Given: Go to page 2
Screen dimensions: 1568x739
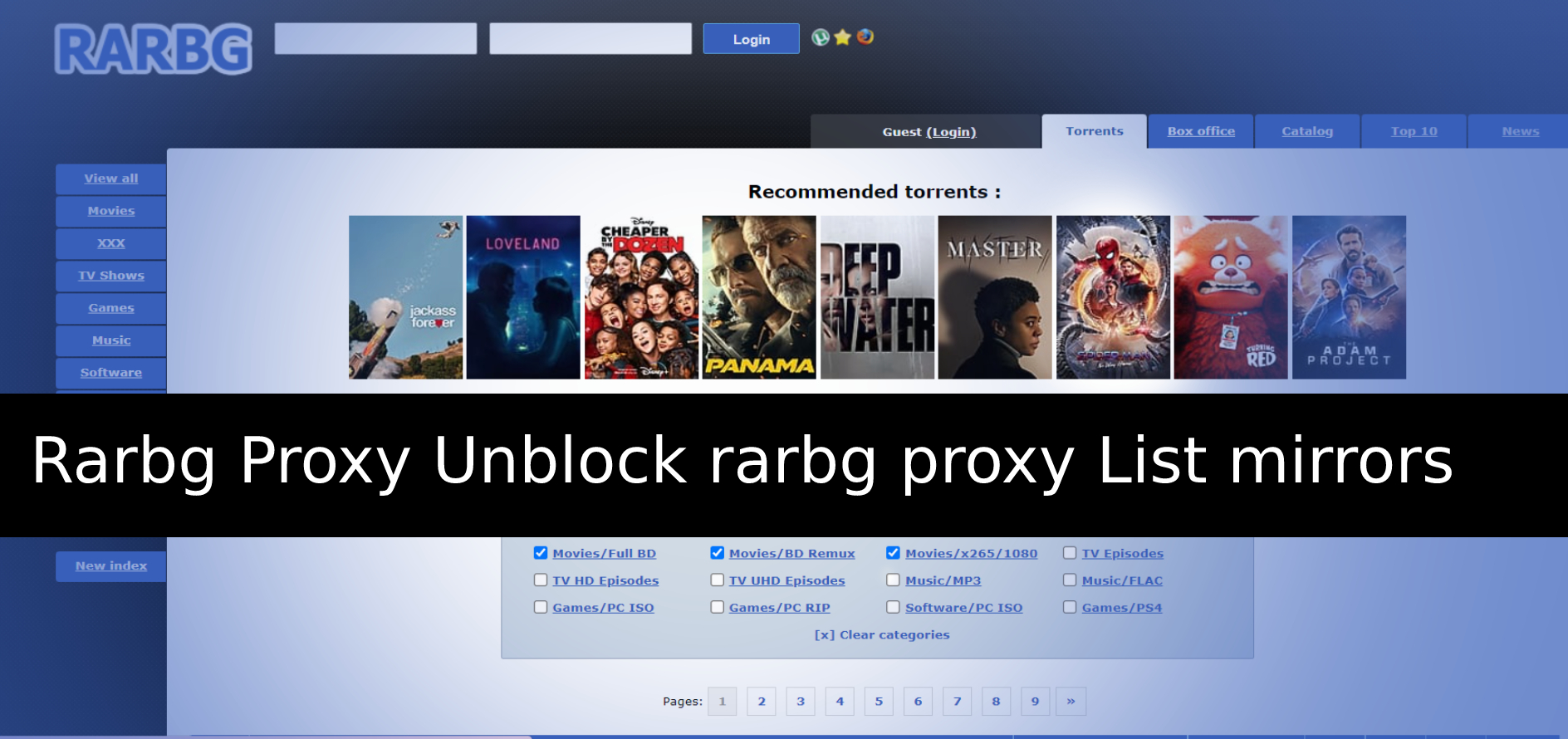Looking at the screenshot, I should [x=762, y=702].
